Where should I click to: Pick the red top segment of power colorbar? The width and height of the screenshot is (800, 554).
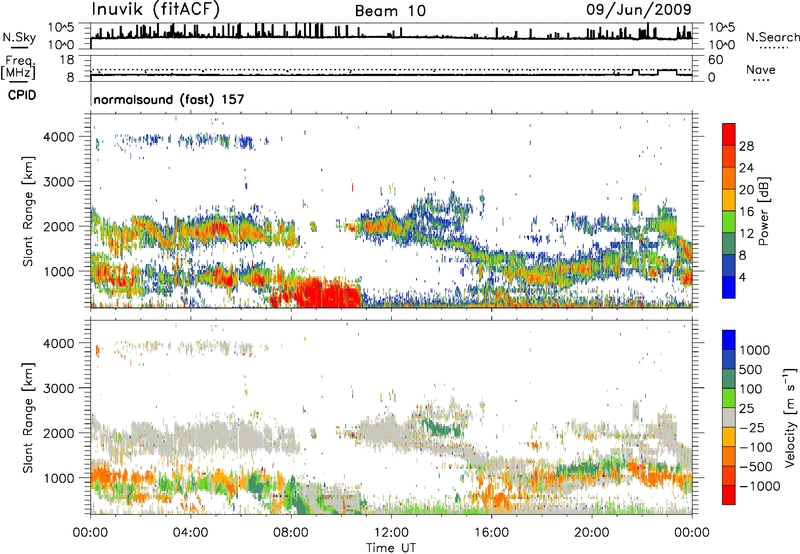point(729,135)
